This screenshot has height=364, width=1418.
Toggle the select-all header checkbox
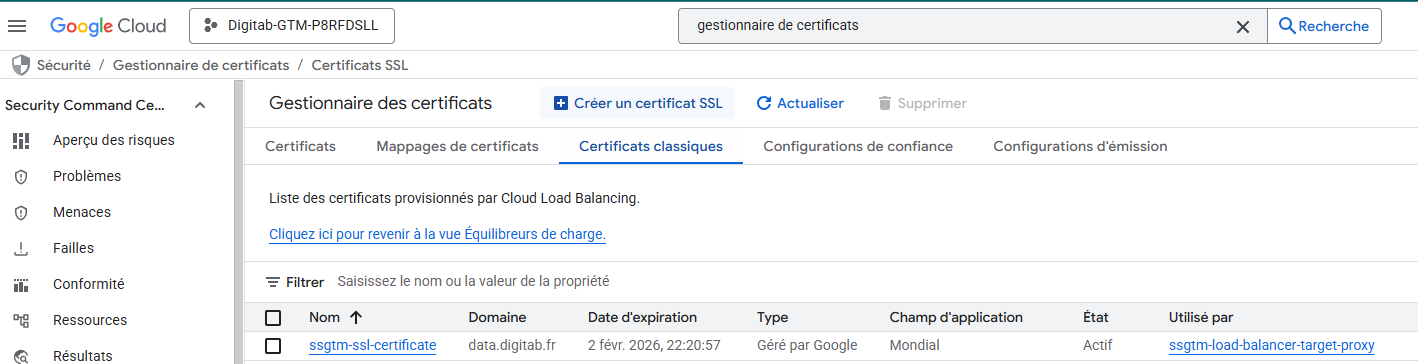click(273, 318)
